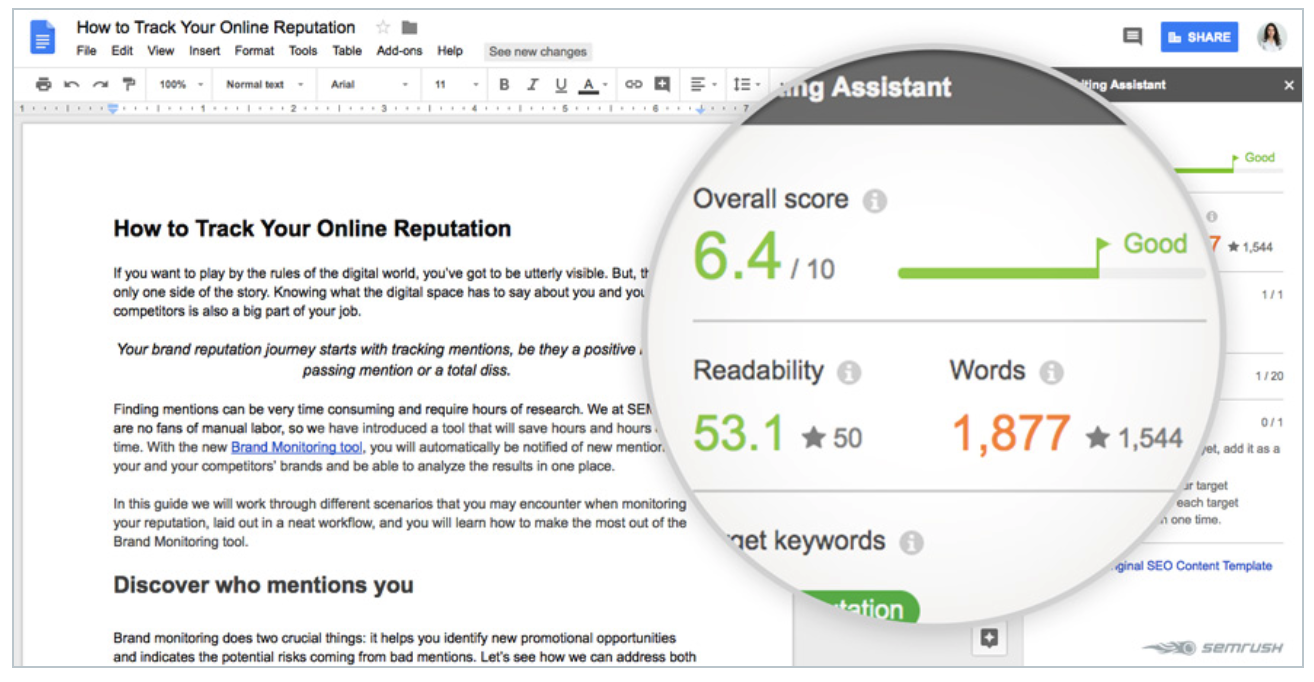Open the View menu
Screen dimensions: 1314x682
click(160, 51)
